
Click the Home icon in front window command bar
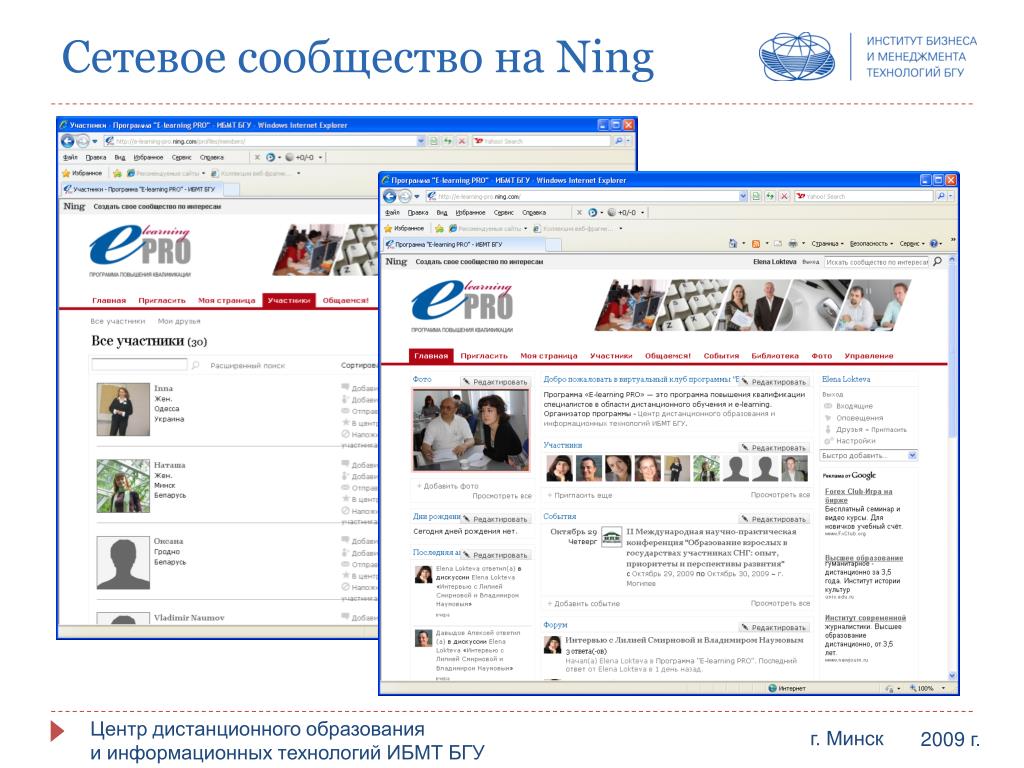click(733, 244)
